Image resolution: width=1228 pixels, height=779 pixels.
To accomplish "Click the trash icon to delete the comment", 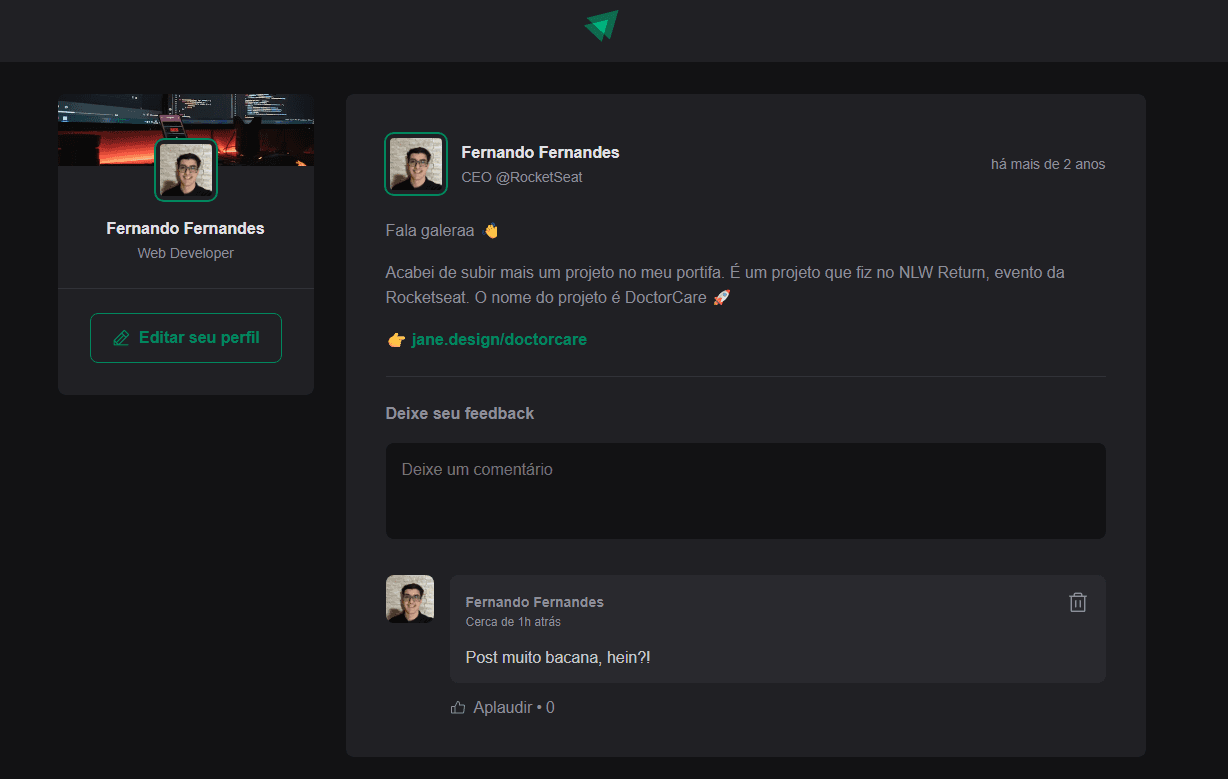I will coord(1078,602).
